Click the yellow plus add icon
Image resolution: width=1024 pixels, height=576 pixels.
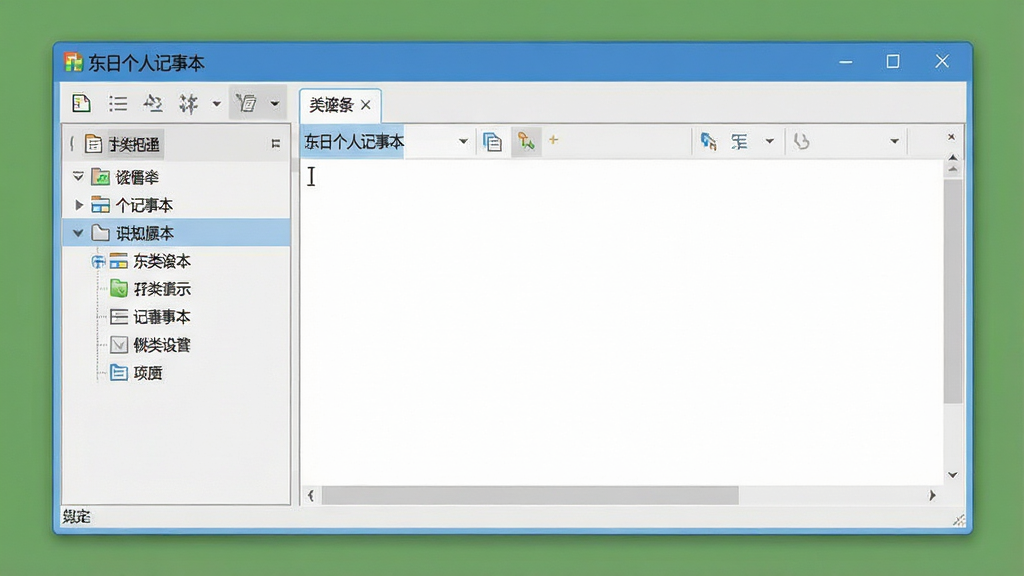click(x=554, y=140)
